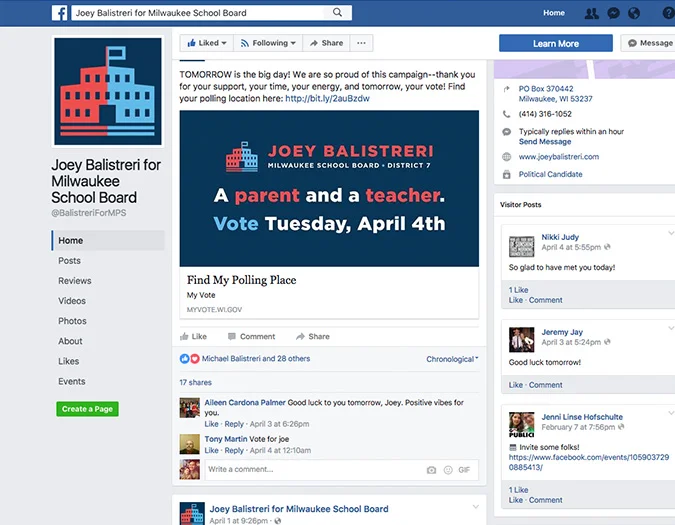The height and width of the screenshot is (525, 675).
Task: Expand options chevron on Jeremy Jay post
Action: coord(671,328)
